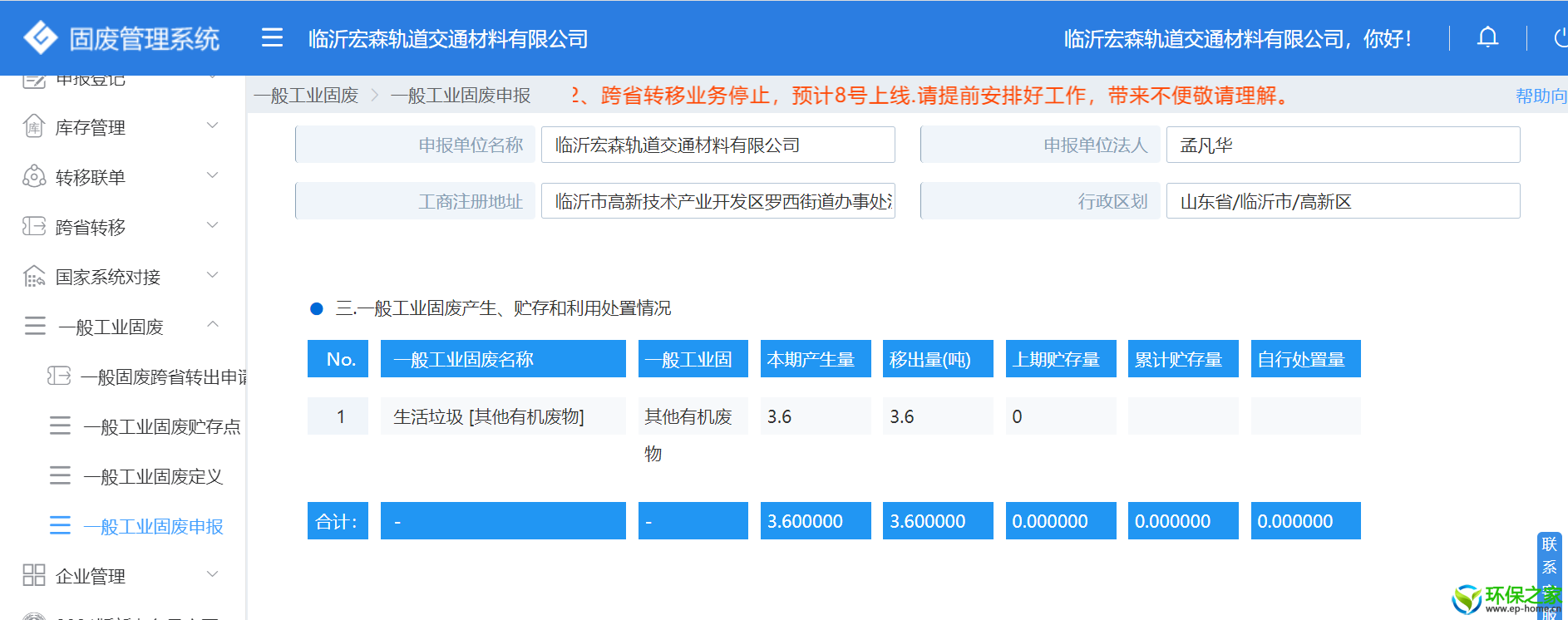The image size is (1568, 620).
Task: Open the notification bell icon
Action: tap(1487, 37)
